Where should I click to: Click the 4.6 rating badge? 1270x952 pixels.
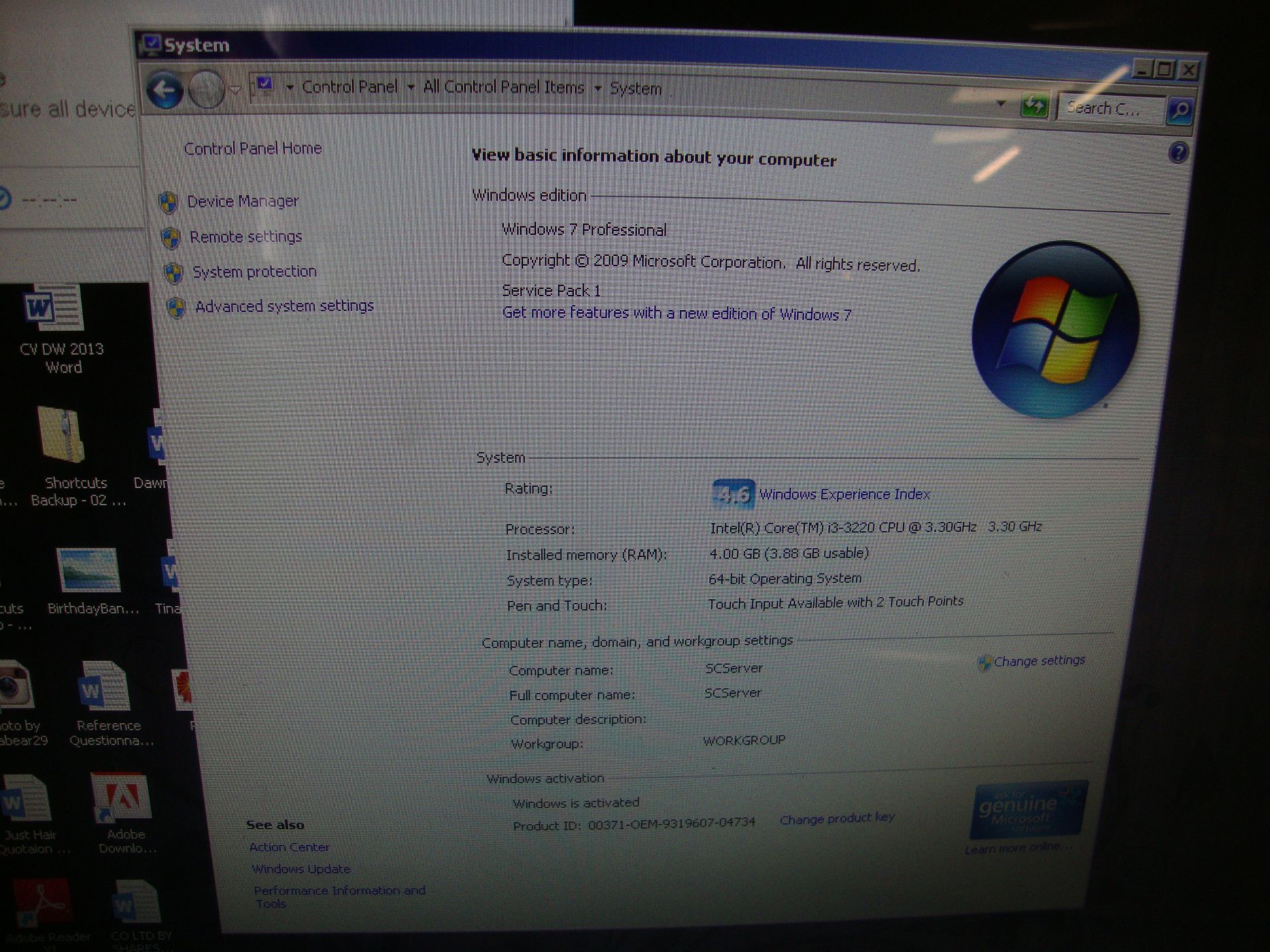pyautogui.click(x=733, y=494)
